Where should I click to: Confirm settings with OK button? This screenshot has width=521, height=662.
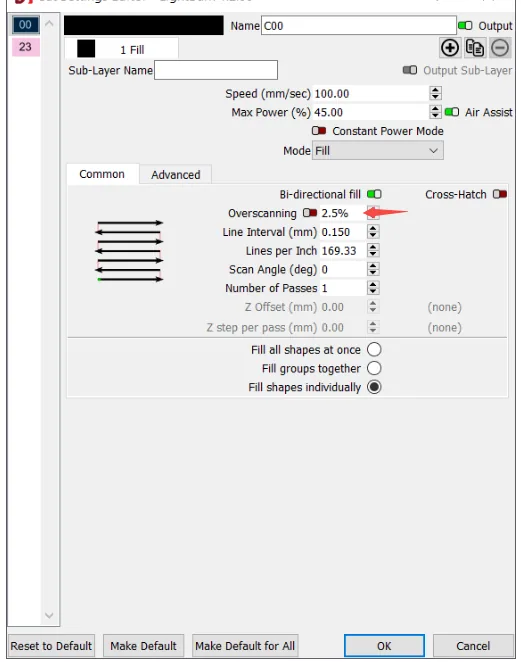[x=384, y=646]
